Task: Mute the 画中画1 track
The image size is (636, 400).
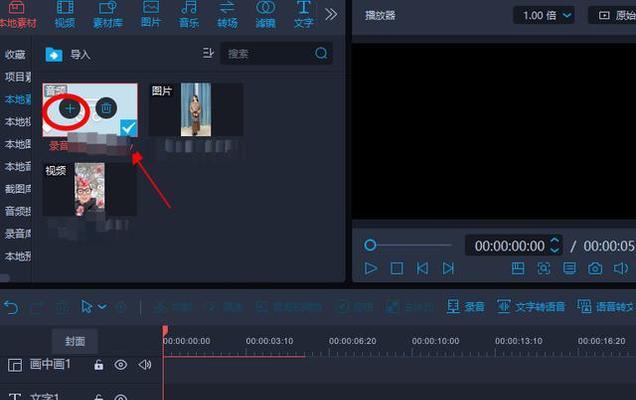Action: (145, 365)
